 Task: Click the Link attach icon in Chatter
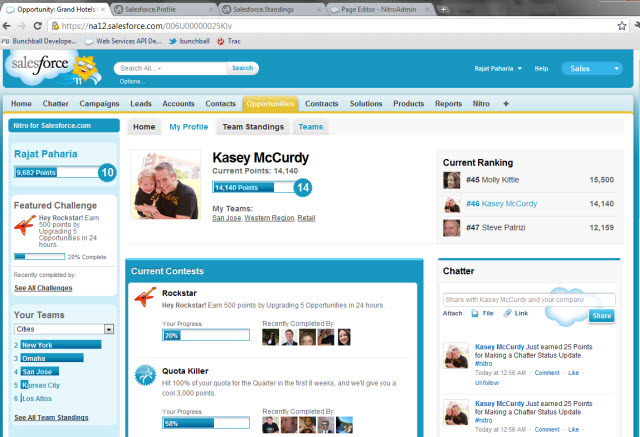(x=507, y=313)
